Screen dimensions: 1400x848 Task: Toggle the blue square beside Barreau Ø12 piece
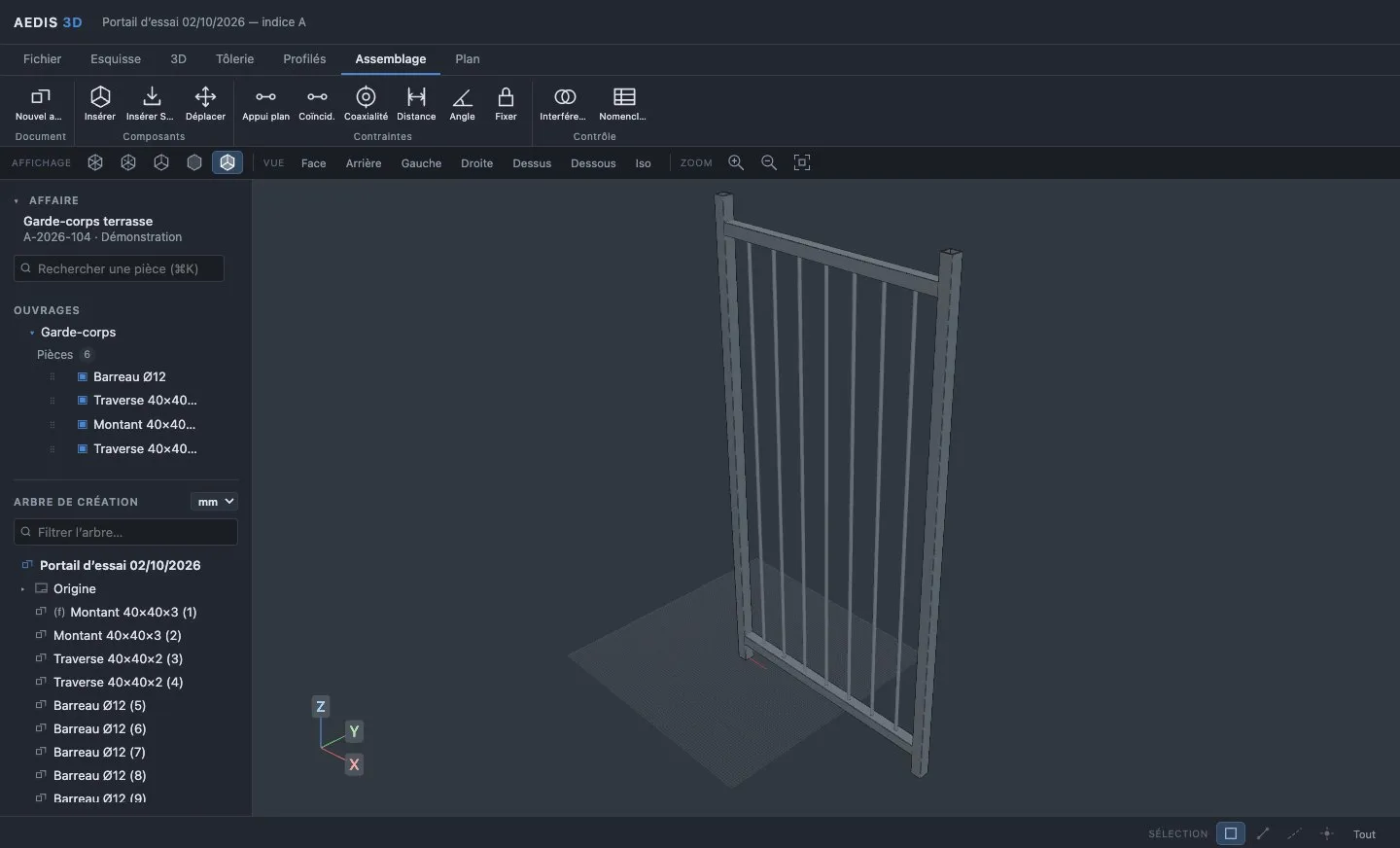pyautogui.click(x=83, y=376)
